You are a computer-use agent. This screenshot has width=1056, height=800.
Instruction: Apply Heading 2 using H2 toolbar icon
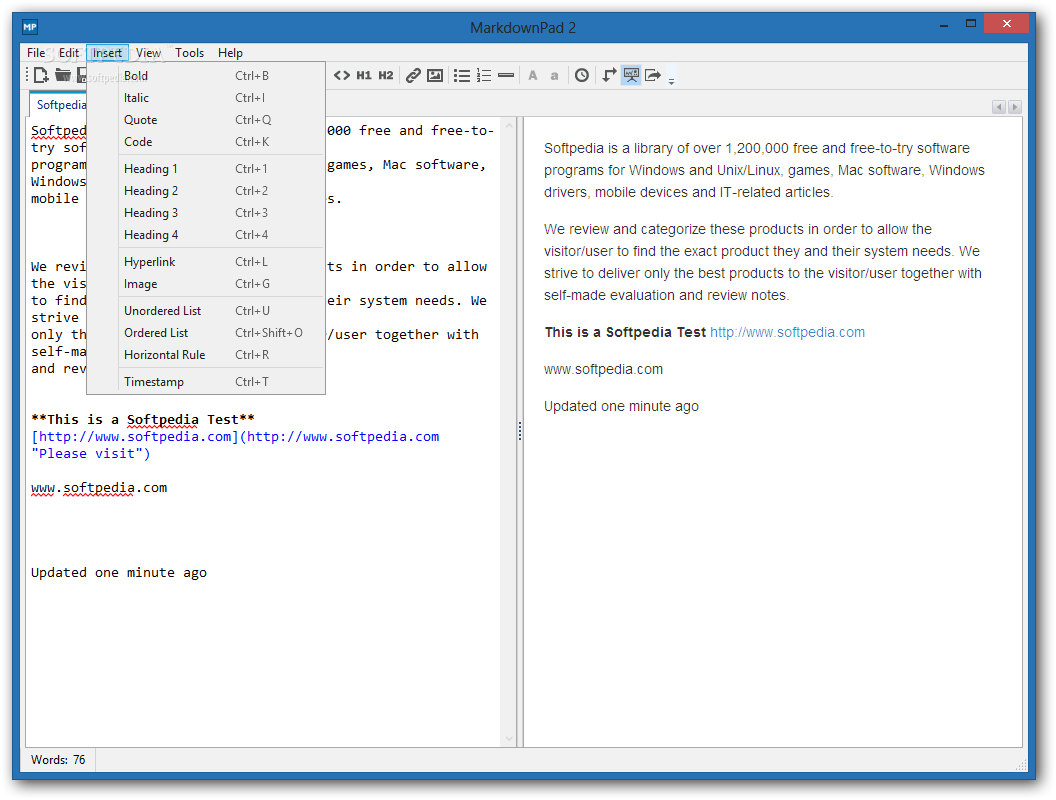386,75
